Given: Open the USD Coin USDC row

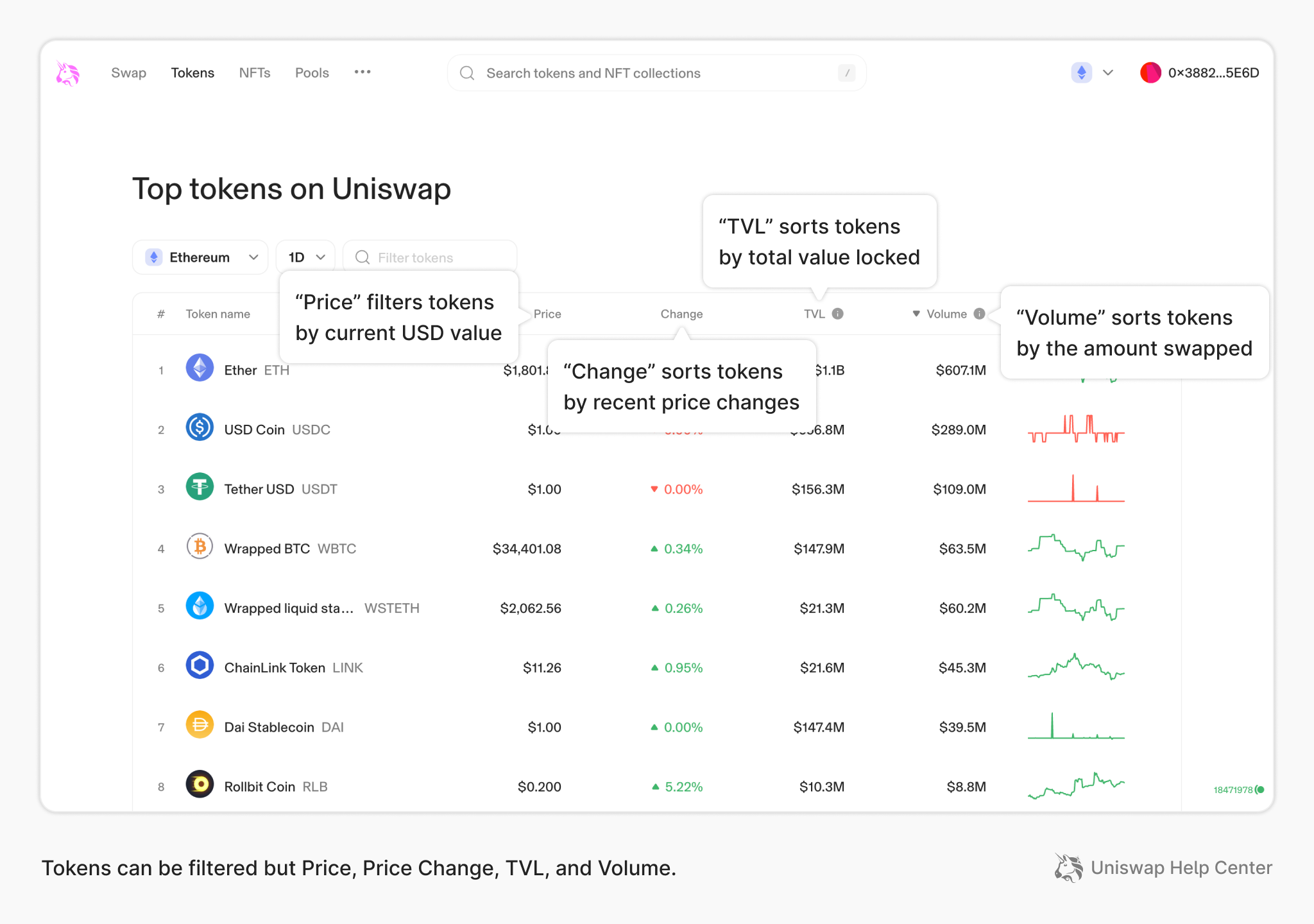Looking at the screenshot, I should (656, 429).
